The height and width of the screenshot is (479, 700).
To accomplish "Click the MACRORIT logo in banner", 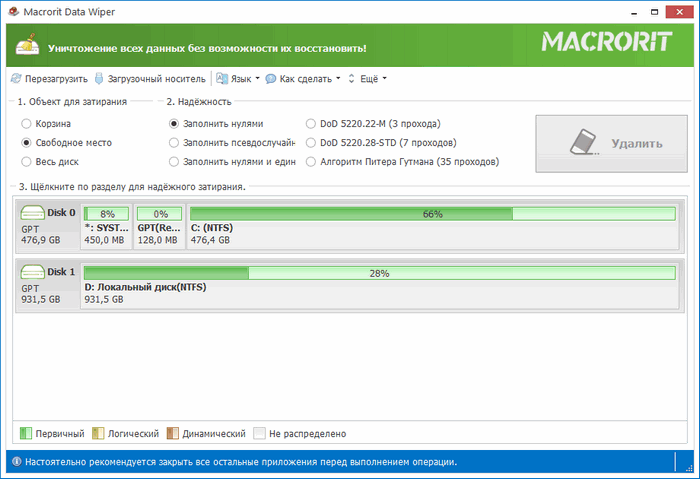I will [x=607, y=42].
